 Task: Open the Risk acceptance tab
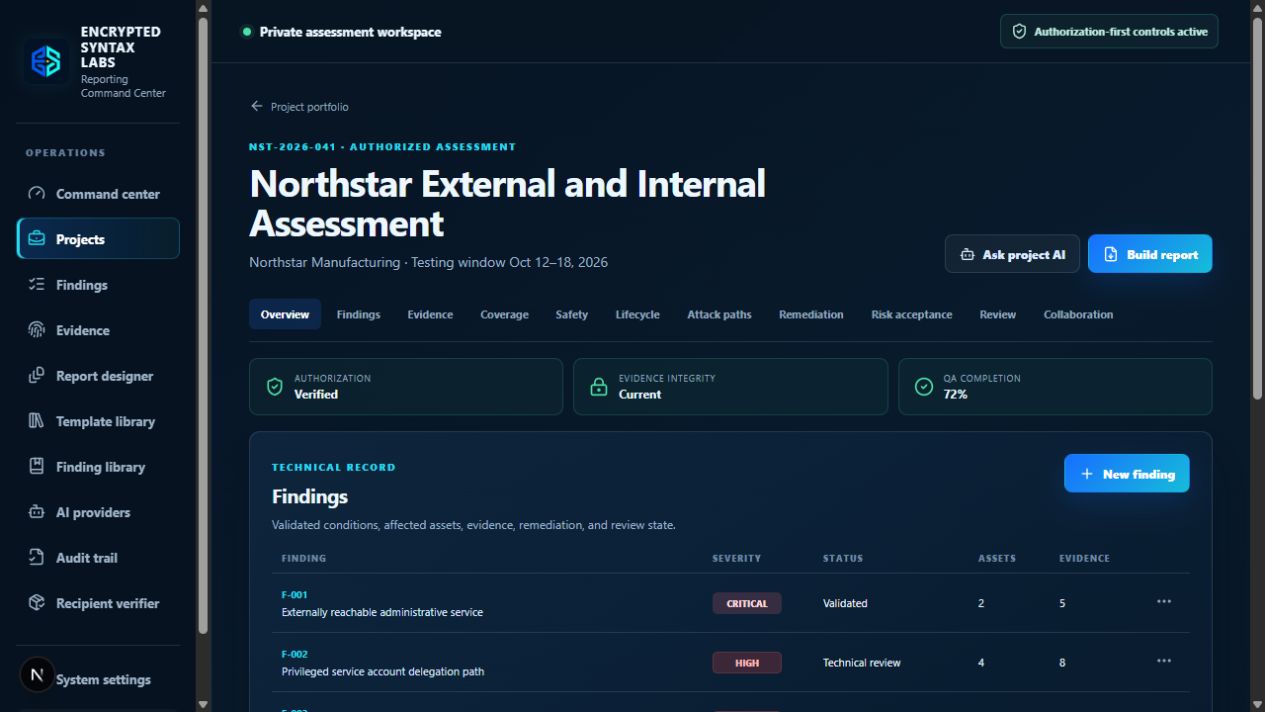911,314
